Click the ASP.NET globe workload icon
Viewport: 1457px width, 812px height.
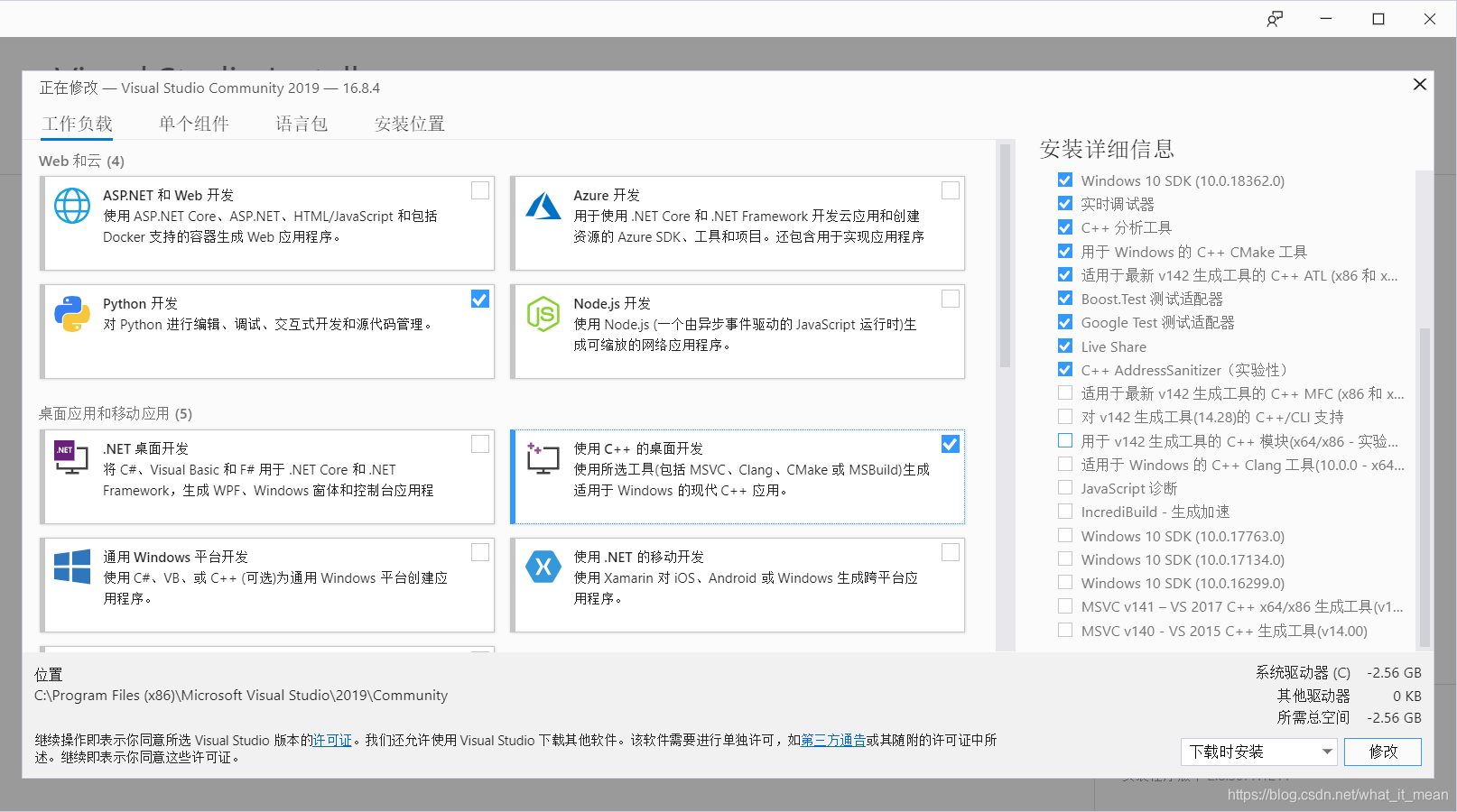(72, 206)
